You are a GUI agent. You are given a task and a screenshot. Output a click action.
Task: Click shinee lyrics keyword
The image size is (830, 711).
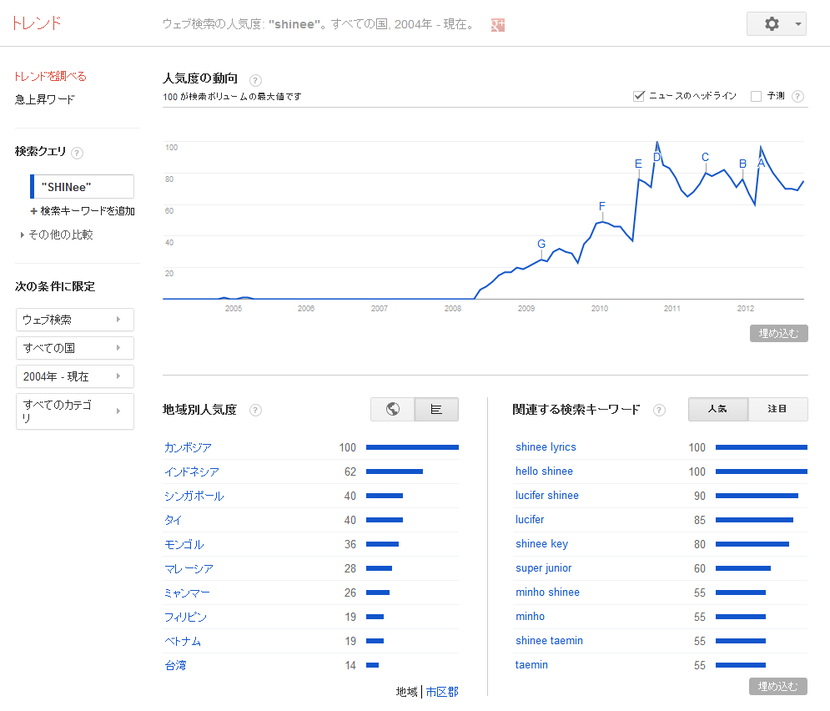click(546, 447)
